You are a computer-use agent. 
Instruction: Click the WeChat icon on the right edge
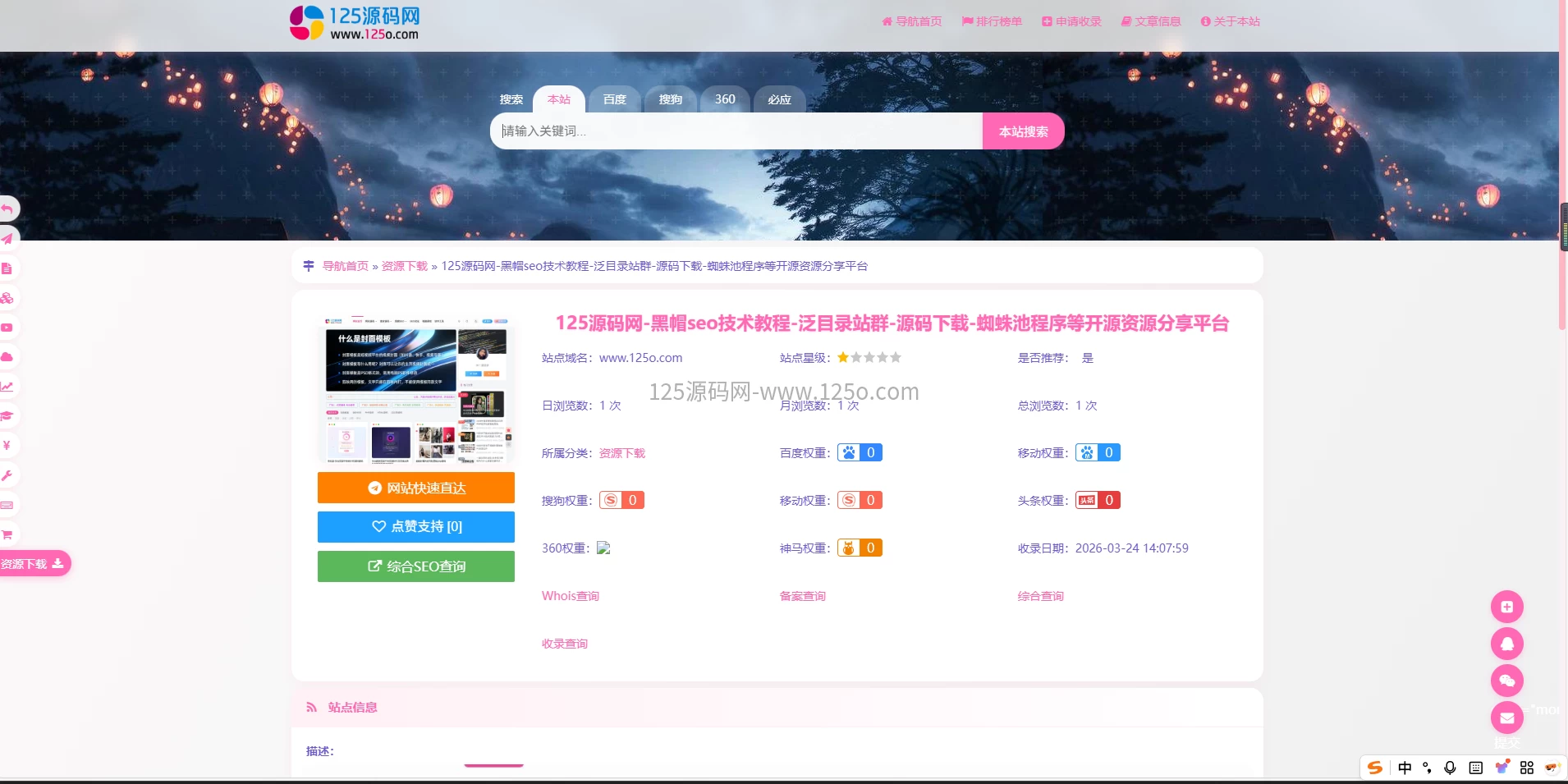point(1507,681)
